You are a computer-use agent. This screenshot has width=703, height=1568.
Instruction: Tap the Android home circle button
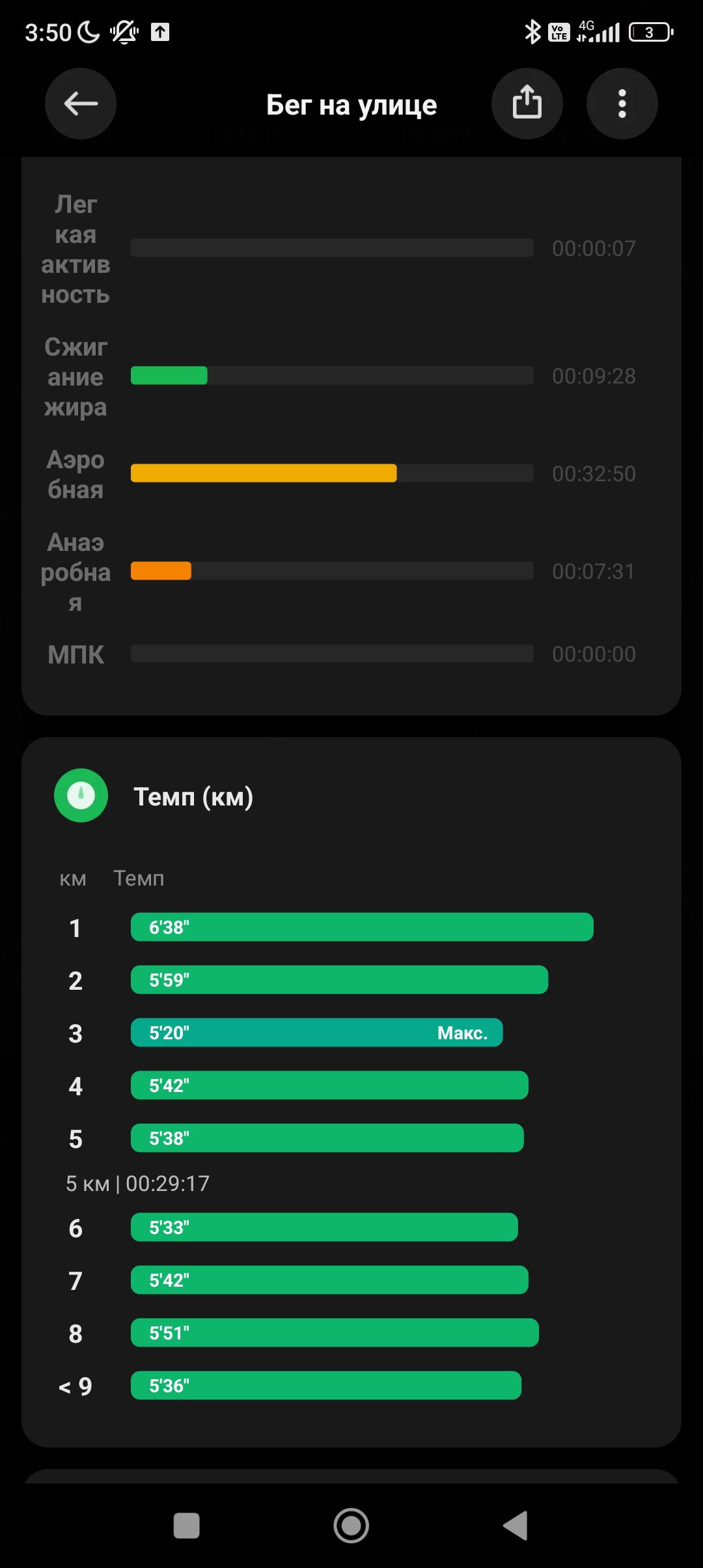point(351,1526)
